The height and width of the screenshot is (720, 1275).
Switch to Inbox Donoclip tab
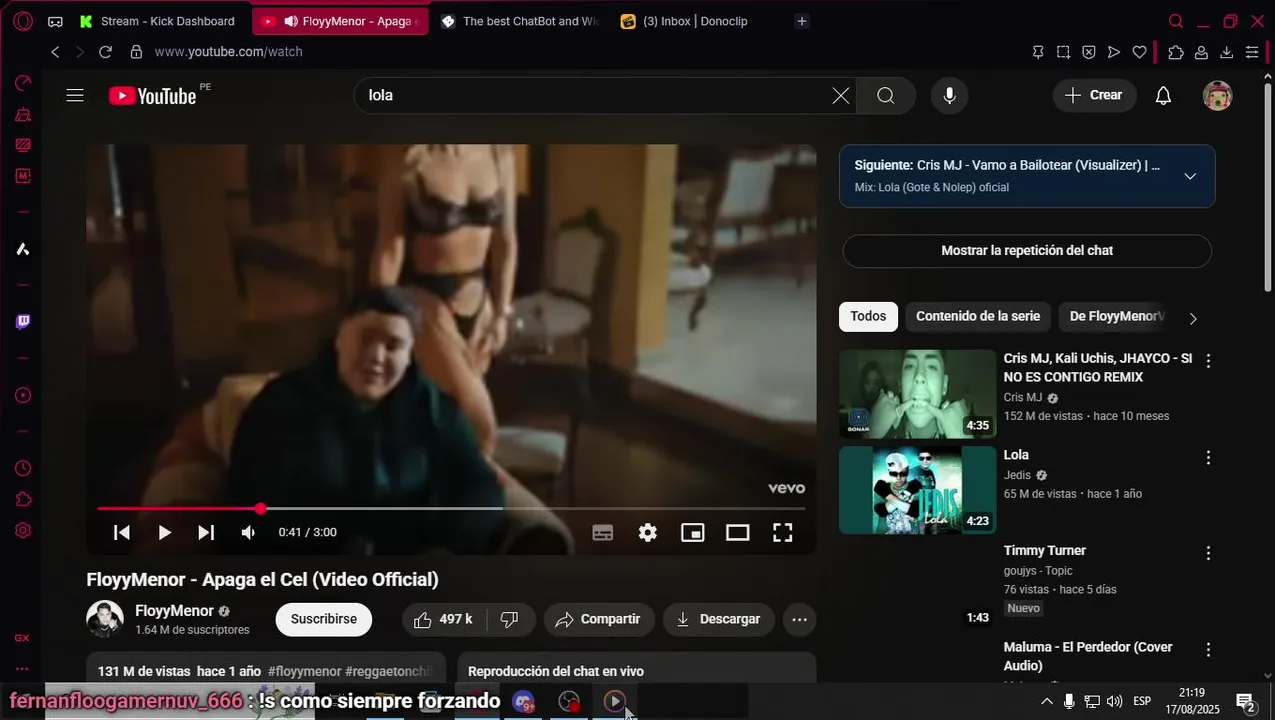coord(697,21)
